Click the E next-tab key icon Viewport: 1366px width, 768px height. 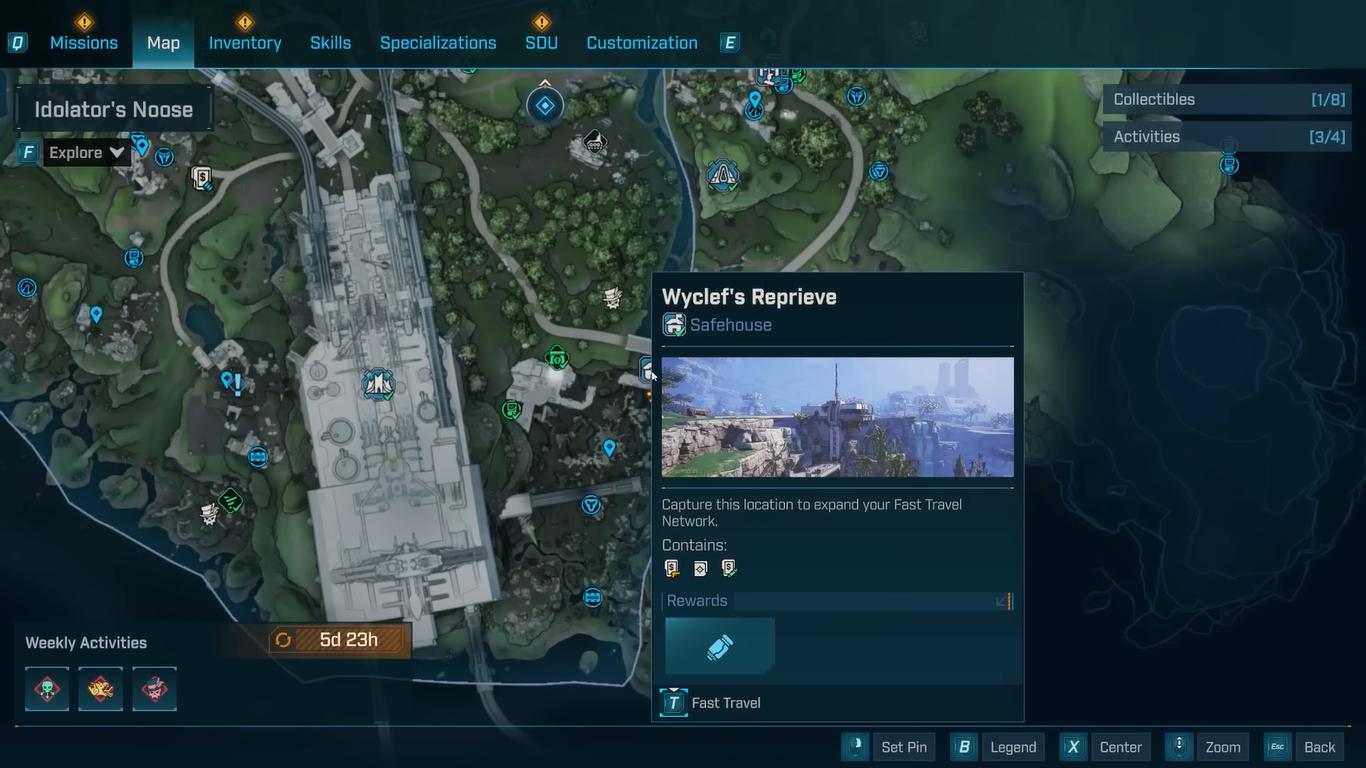[x=730, y=43]
